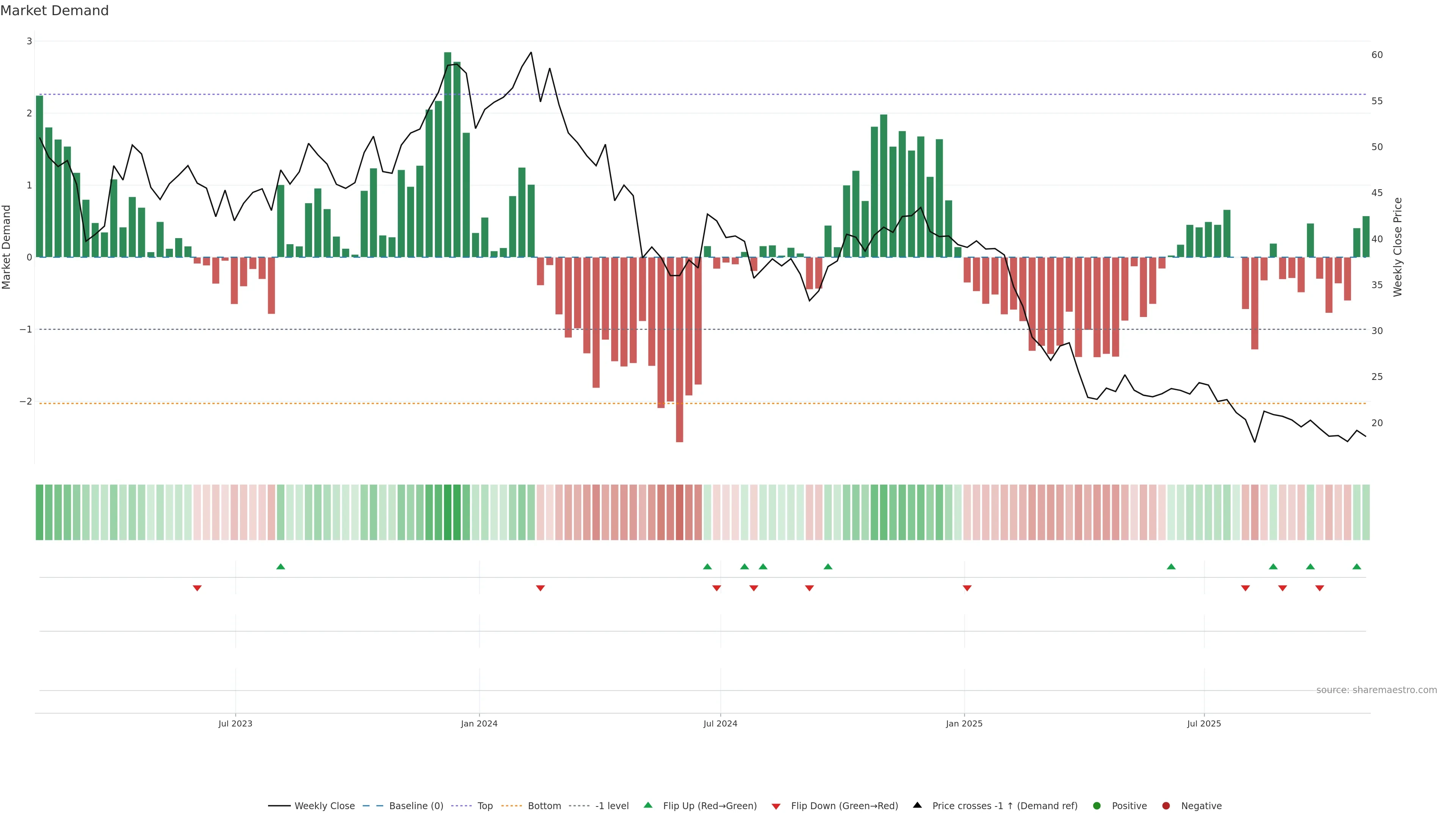Click the rightmost green Flip Up triangle marker

(1357, 566)
